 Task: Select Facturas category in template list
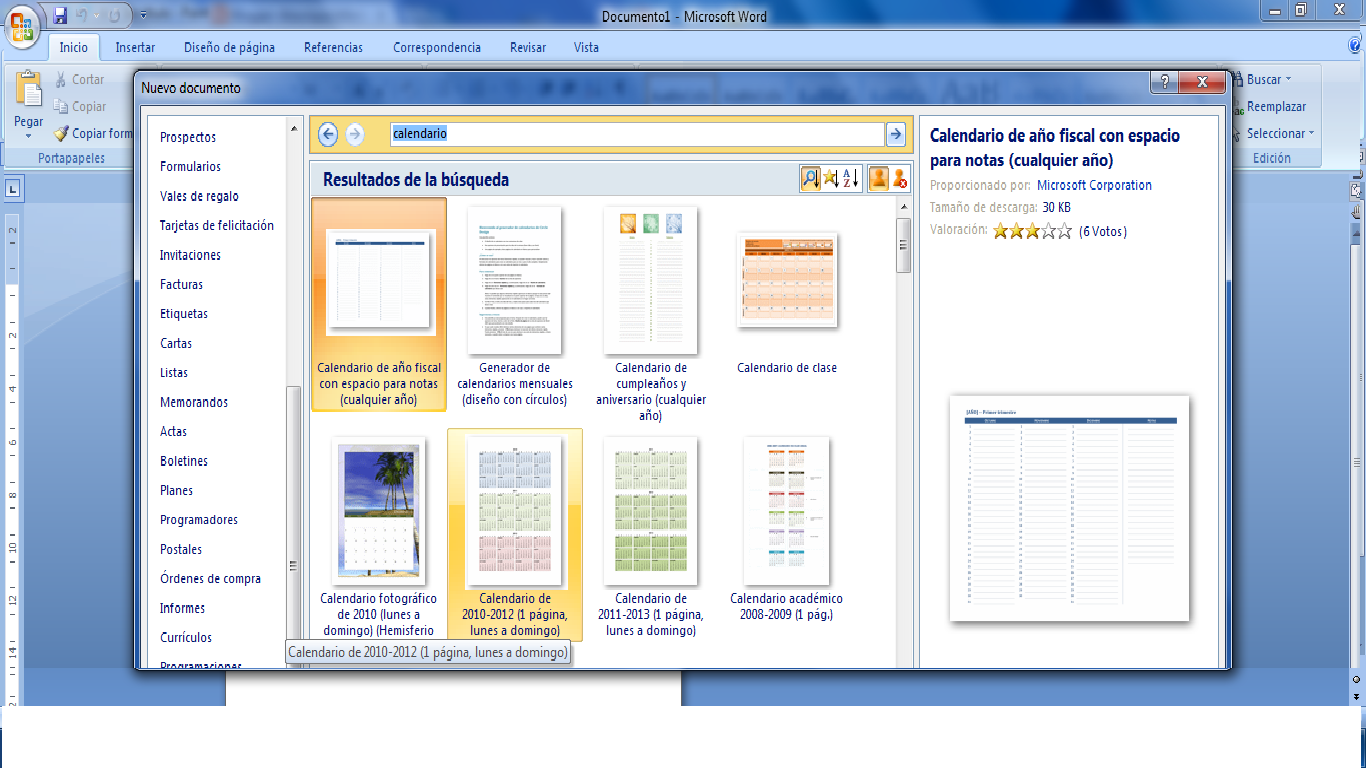pos(181,285)
